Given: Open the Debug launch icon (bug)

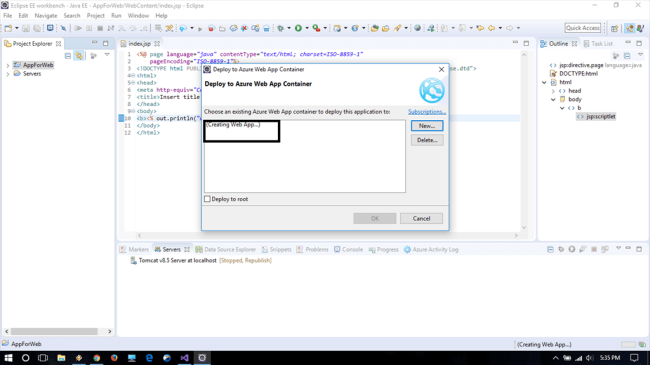Looking at the screenshot, I should click(281, 28).
